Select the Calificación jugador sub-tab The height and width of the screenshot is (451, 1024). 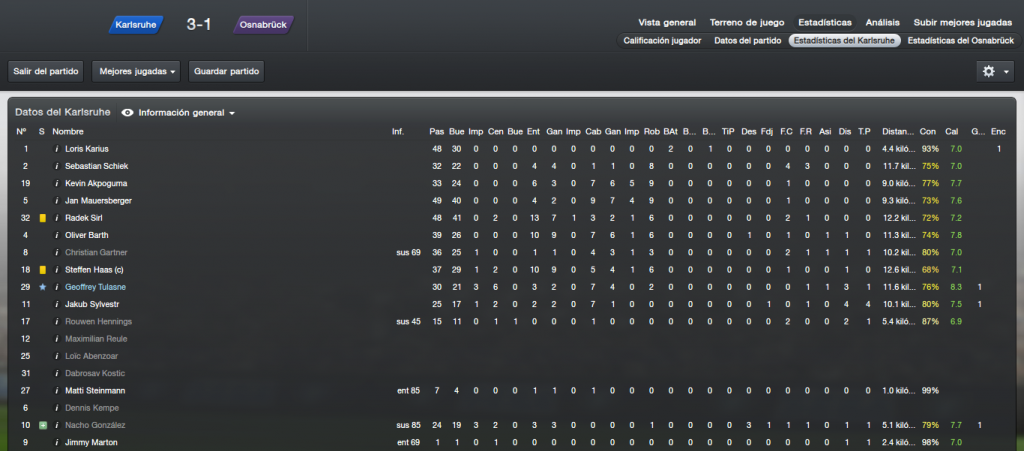coord(662,40)
